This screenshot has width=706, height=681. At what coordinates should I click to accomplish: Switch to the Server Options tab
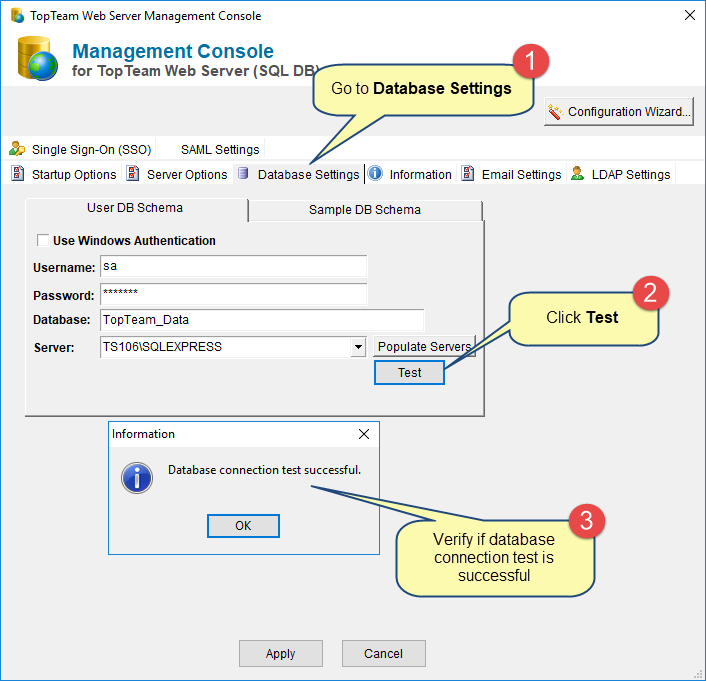177,174
